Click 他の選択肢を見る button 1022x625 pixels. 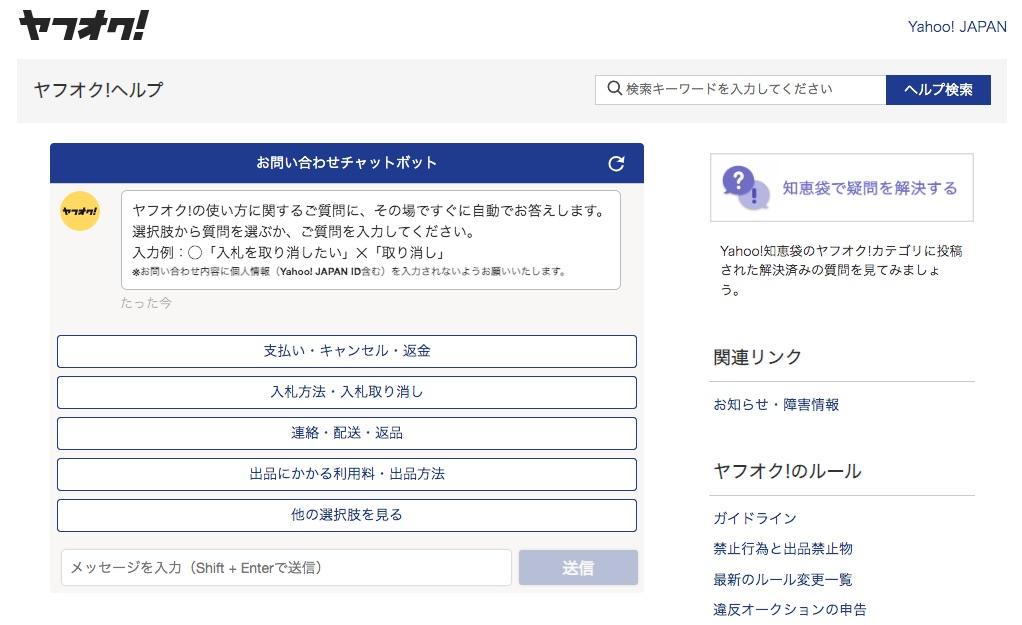pyautogui.click(x=347, y=516)
